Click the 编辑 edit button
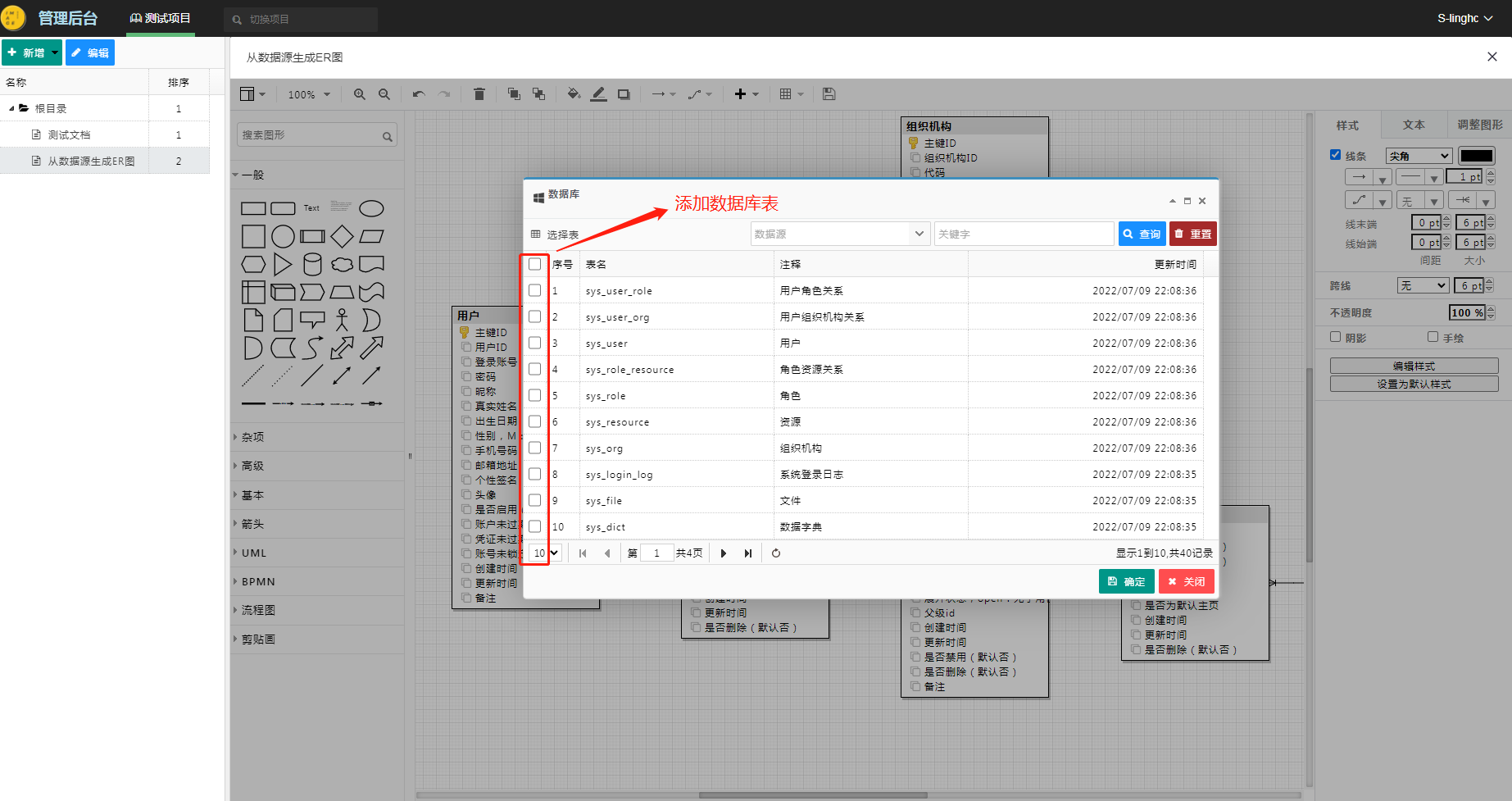Viewport: 1512px width, 801px height. [x=90, y=52]
